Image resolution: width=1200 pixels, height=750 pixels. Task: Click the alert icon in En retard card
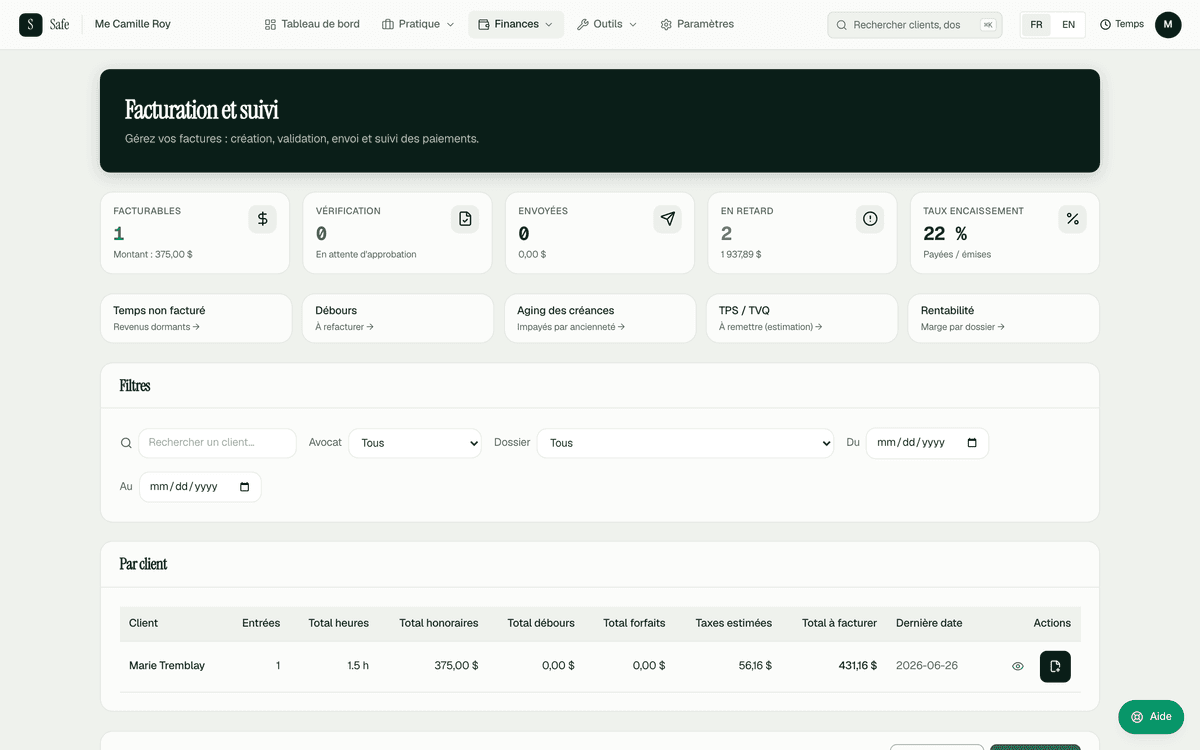coord(870,219)
